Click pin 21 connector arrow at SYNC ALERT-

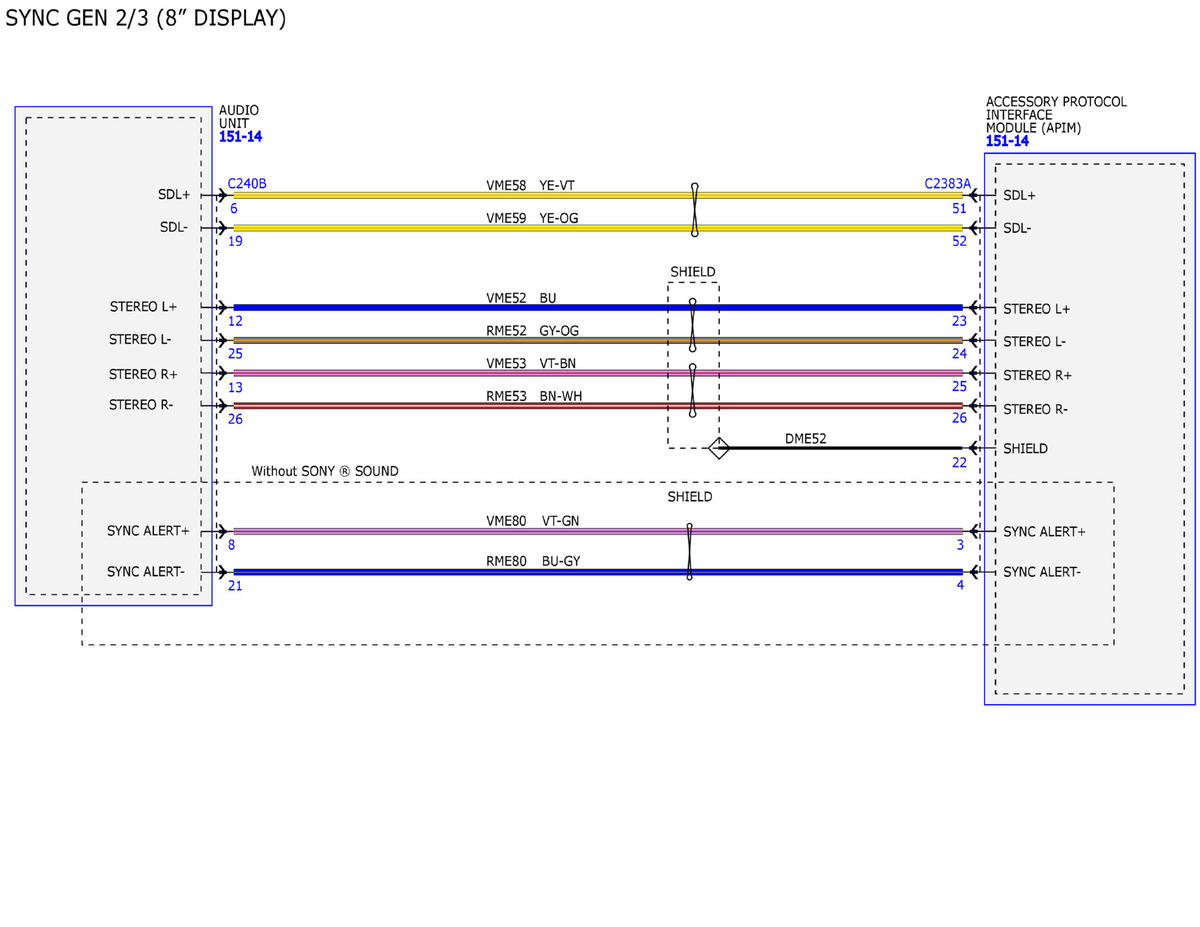point(222,572)
